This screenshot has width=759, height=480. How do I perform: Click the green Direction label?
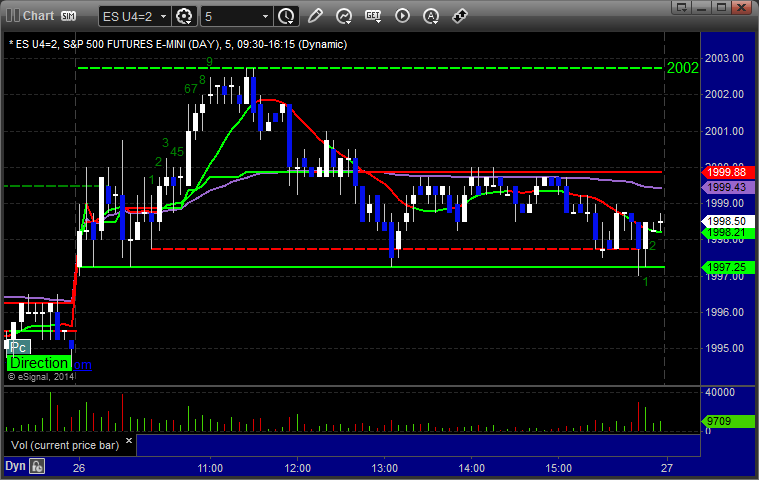tap(39, 363)
